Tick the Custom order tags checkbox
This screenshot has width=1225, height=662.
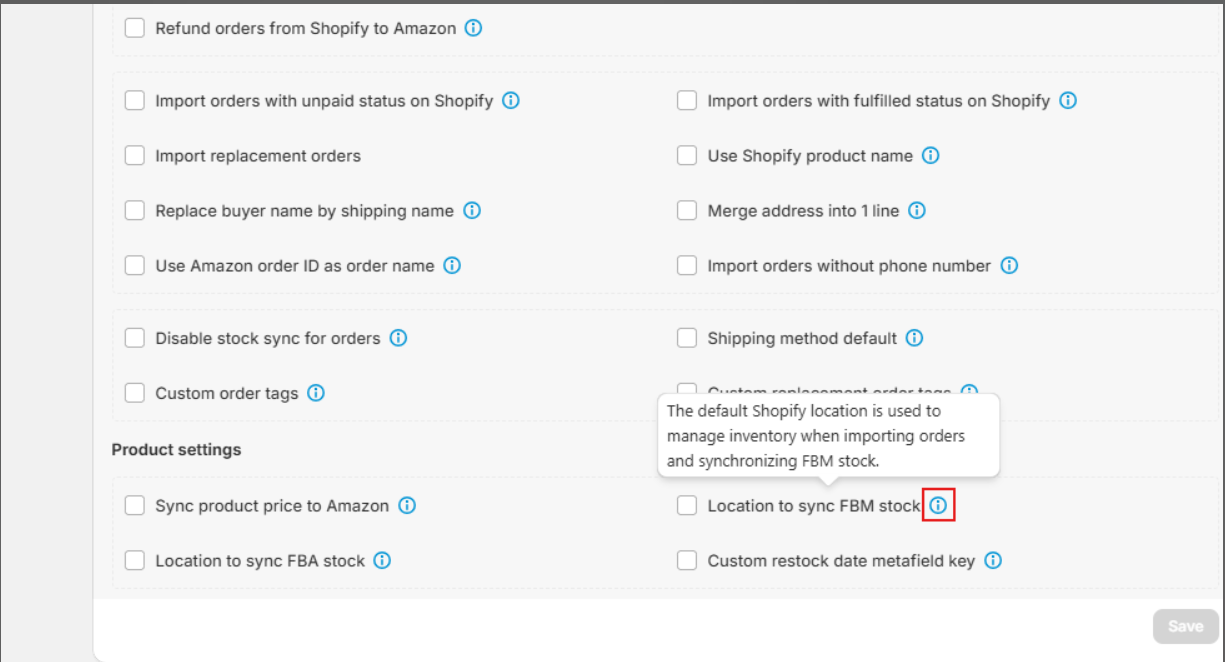pyautogui.click(x=135, y=393)
